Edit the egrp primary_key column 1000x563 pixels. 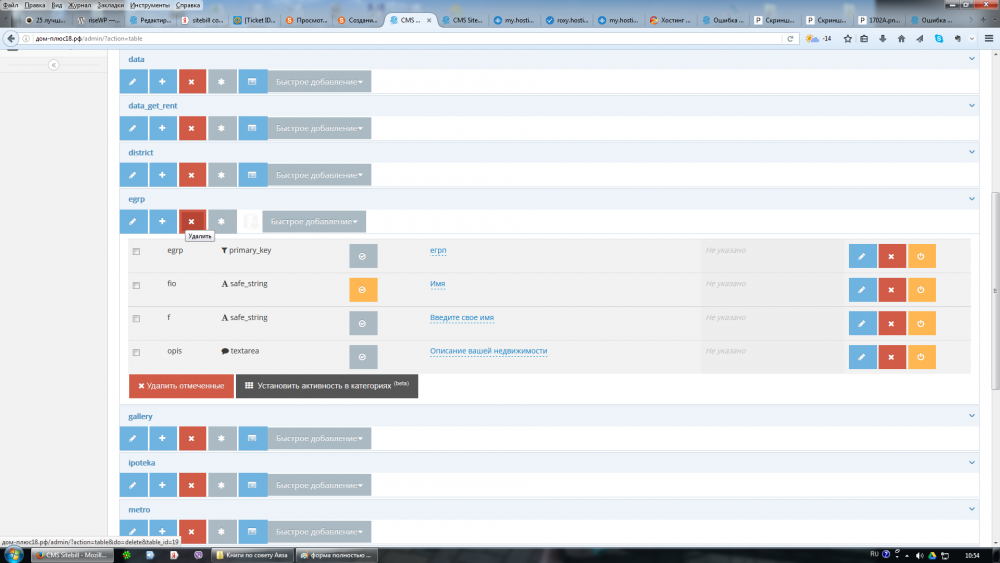(x=862, y=256)
